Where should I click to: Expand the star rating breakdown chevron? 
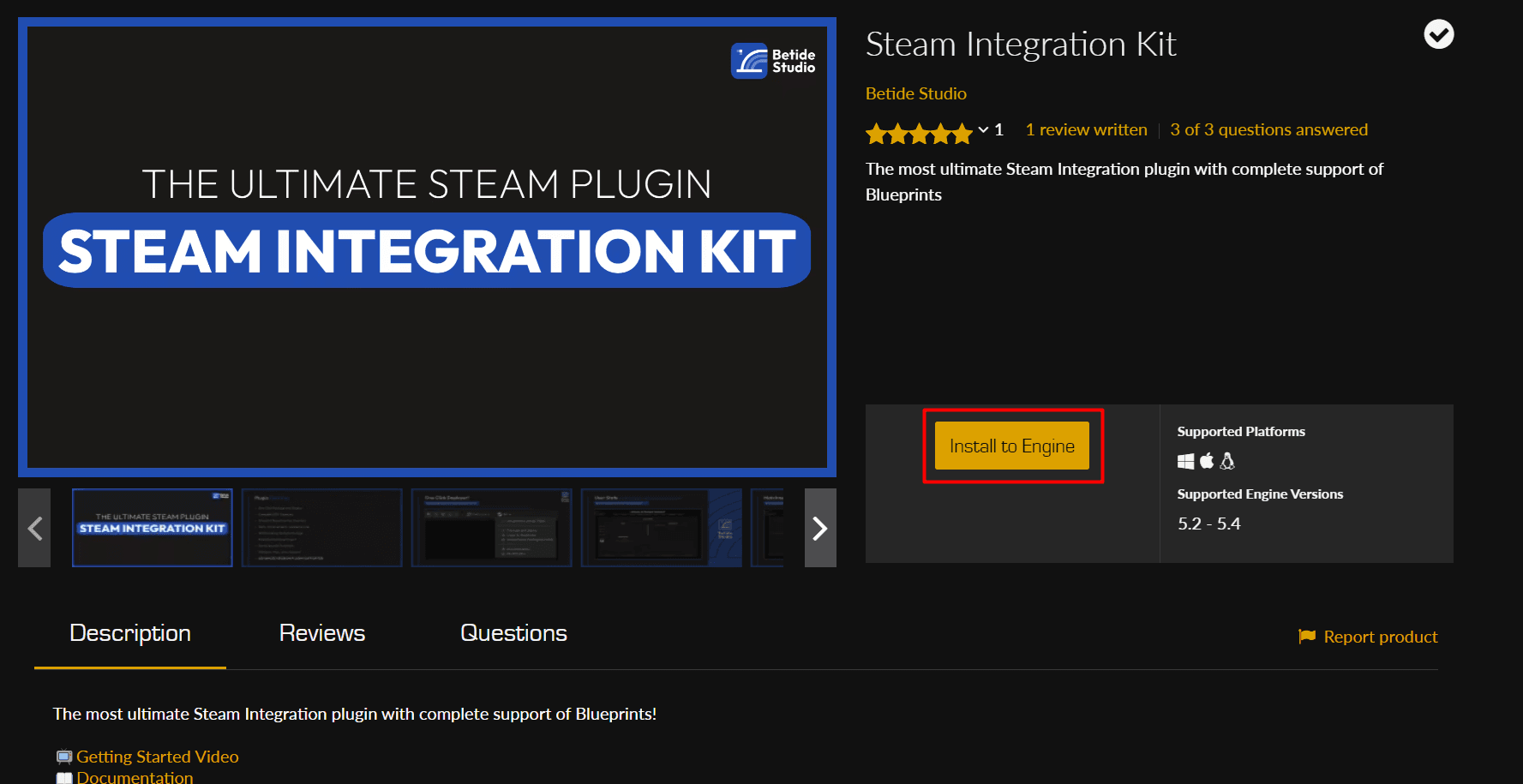click(983, 130)
